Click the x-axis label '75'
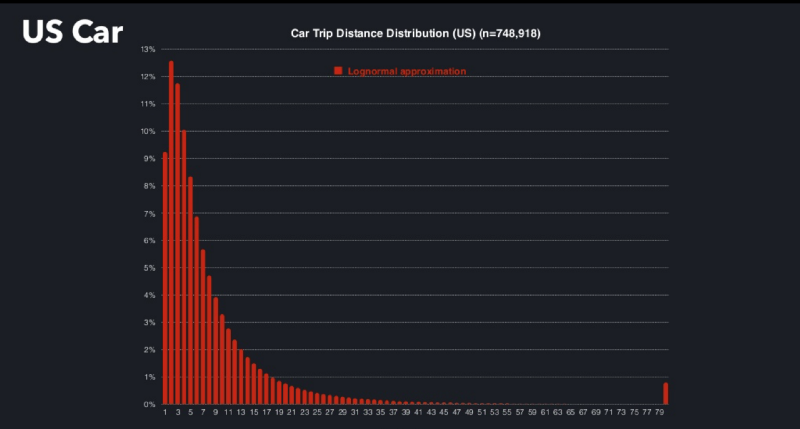This screenshot has width=800, height=429. click(634, 412)
